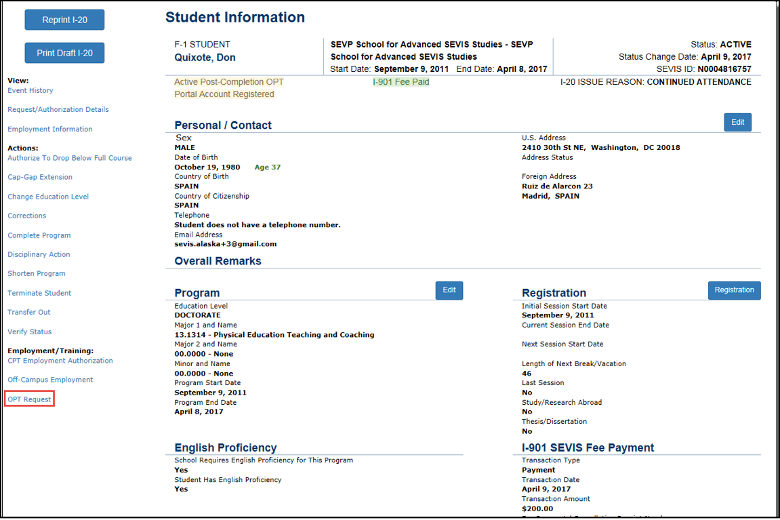
Task: Click DOCTORATE education level value
Action: (x=197, y=315)
